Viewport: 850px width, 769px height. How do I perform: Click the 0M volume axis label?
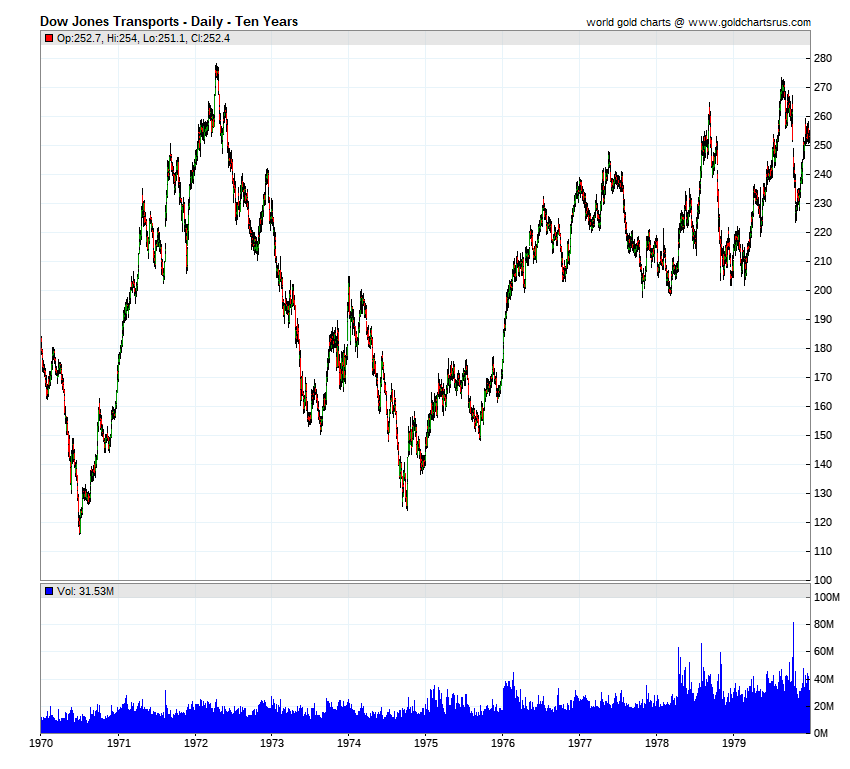click(x=821, y=733)
